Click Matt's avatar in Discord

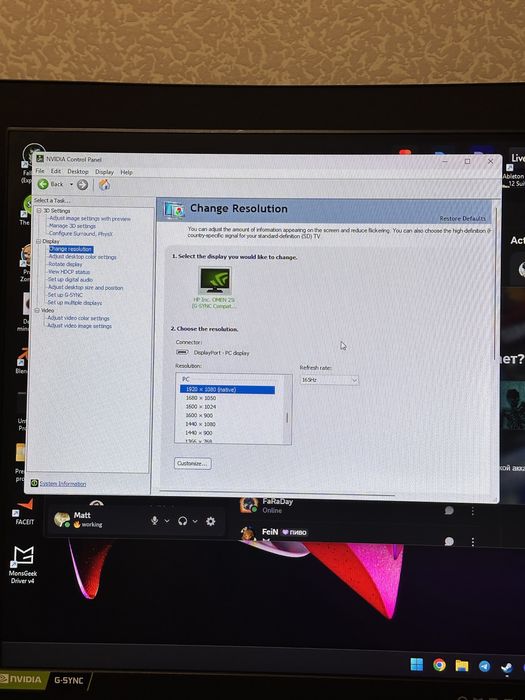pyautogui.click(x=62, y=519)
